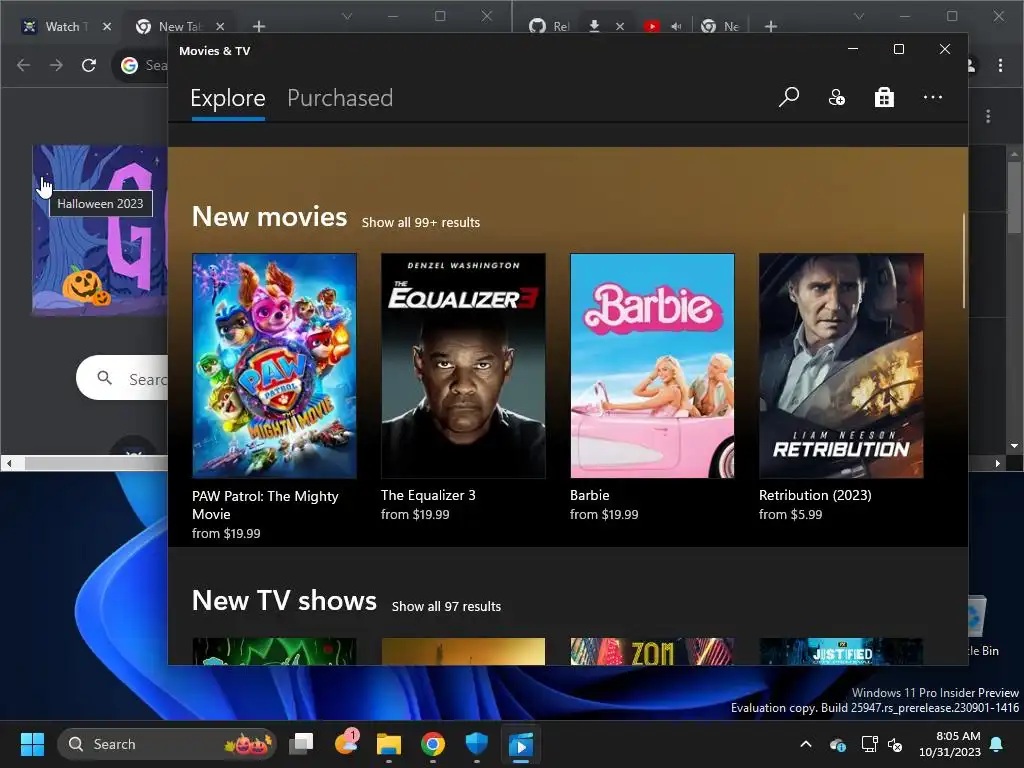Open File Explorer from the taskbar

tap(389, 744)
